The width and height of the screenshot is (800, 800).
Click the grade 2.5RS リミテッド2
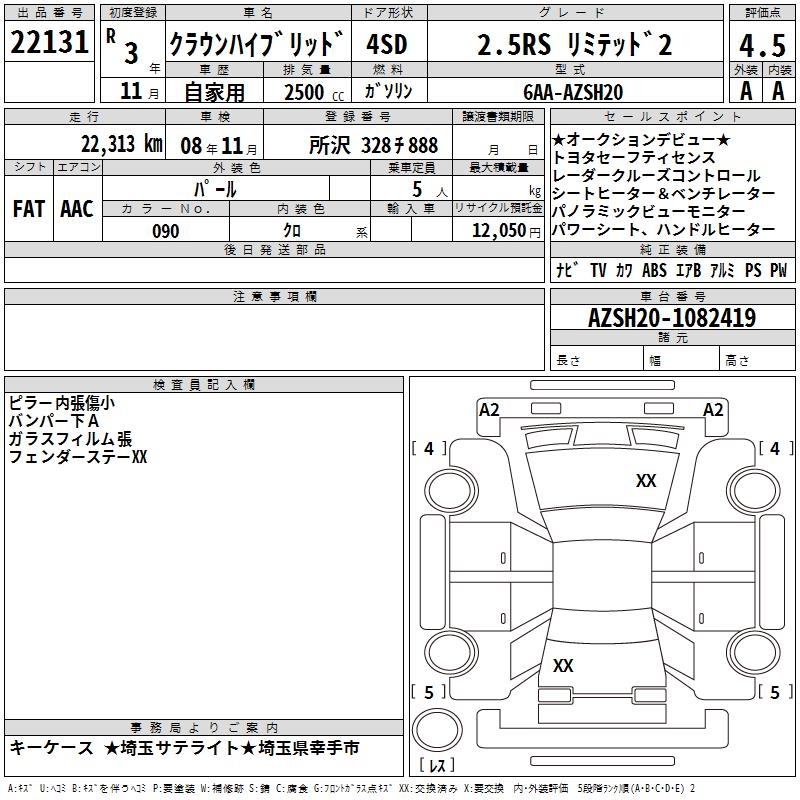(x=574, y=46)
